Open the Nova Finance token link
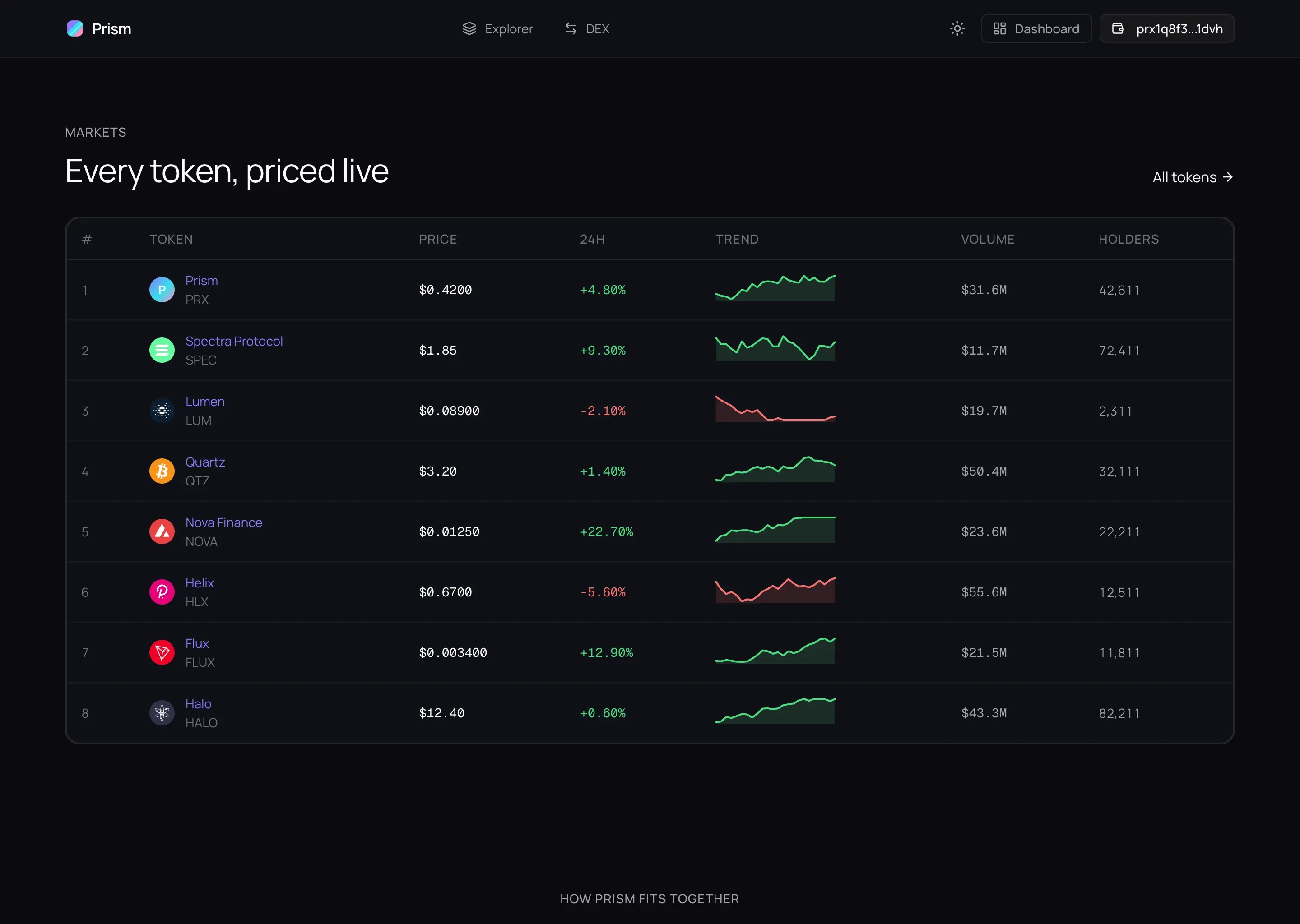This screenshot has height=924, width=1300. 224,522
